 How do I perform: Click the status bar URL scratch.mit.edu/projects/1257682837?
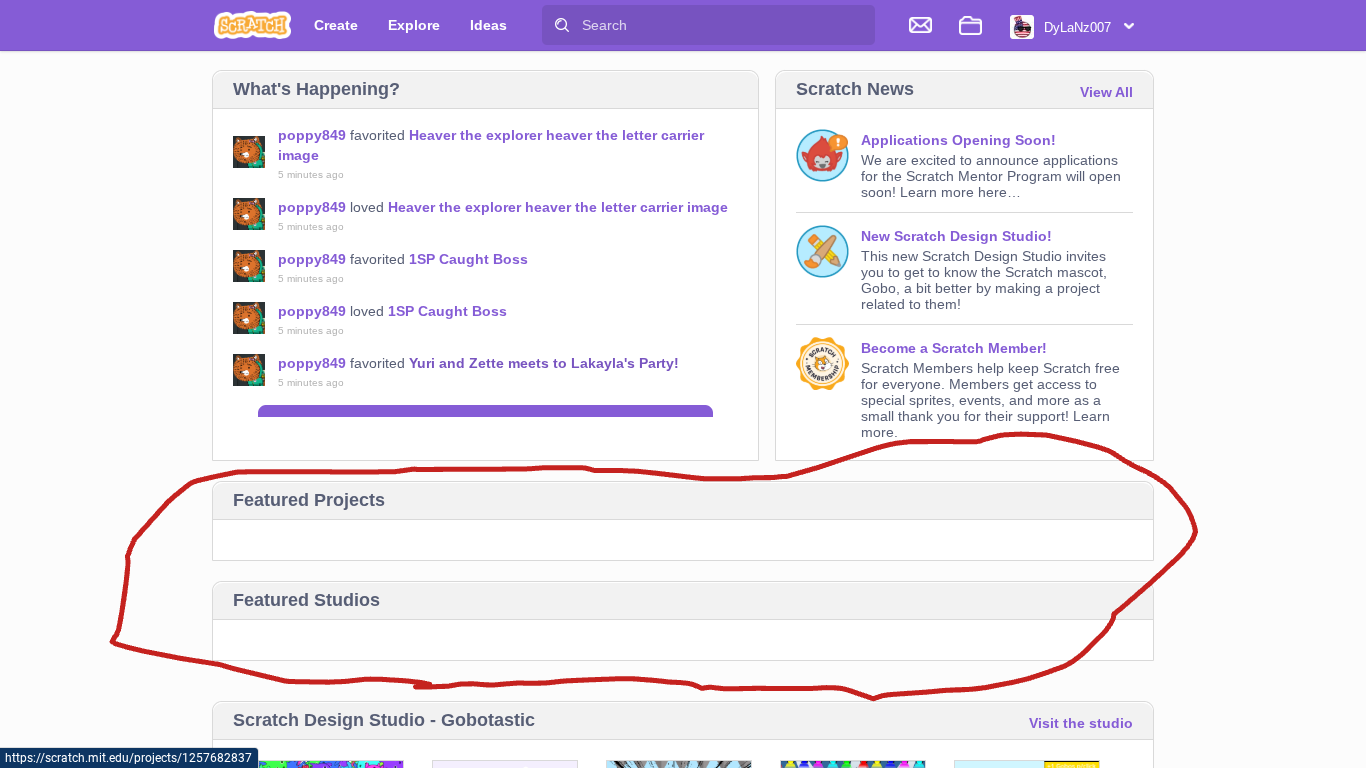(x=128, y=758)
